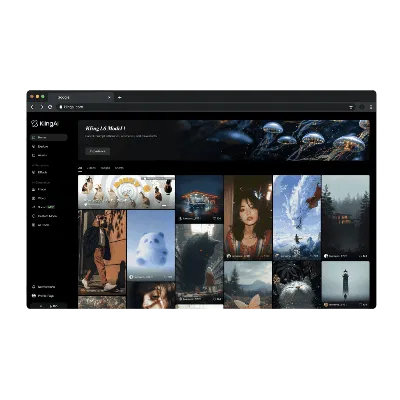Select the highlighted Home item in the sidebar
Image resolution: width=400 pixels, height=400 pixels.
pyautogui.click(x=49, y=137)
